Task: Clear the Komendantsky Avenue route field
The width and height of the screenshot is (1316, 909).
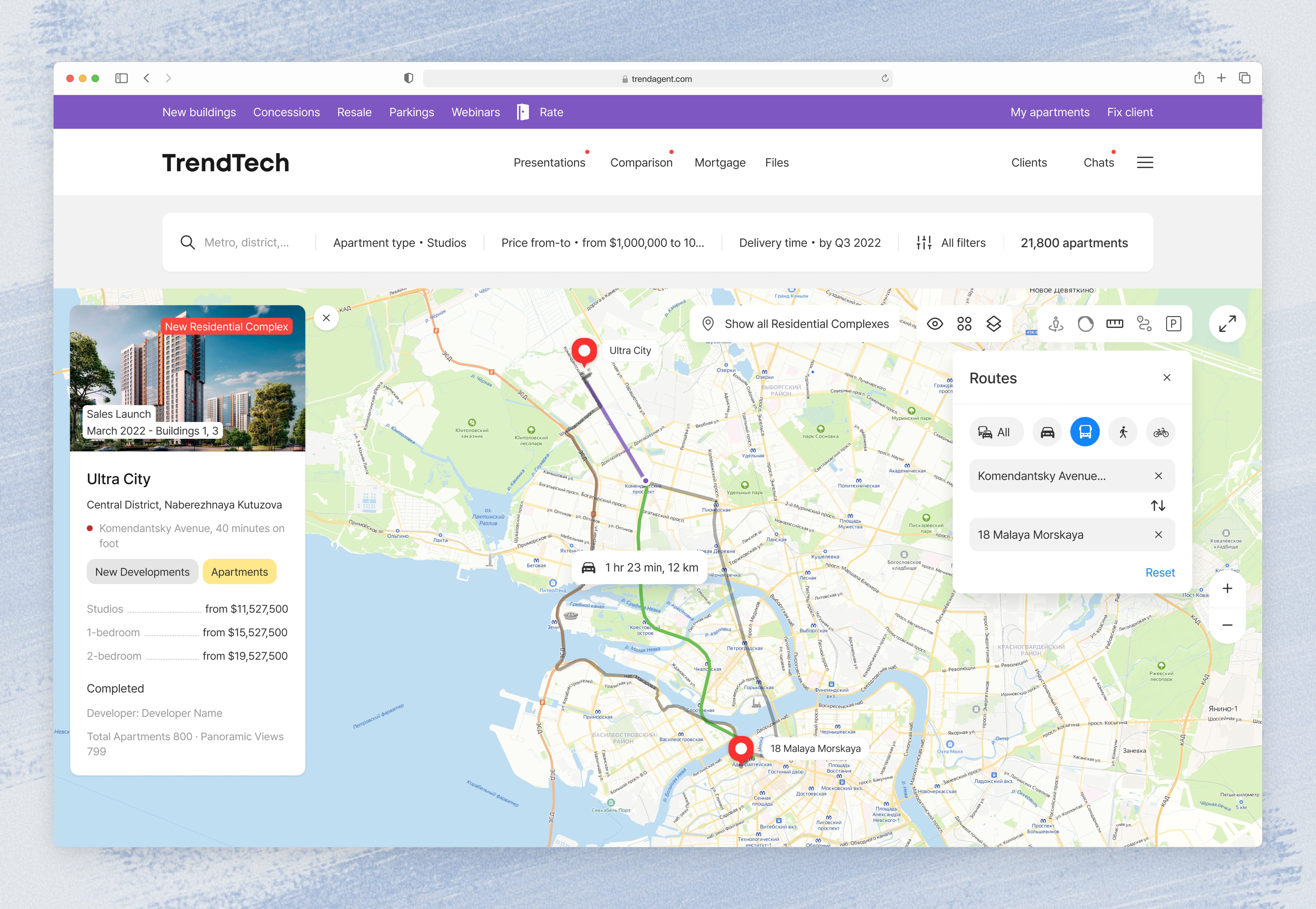Action: [1158, 476]
